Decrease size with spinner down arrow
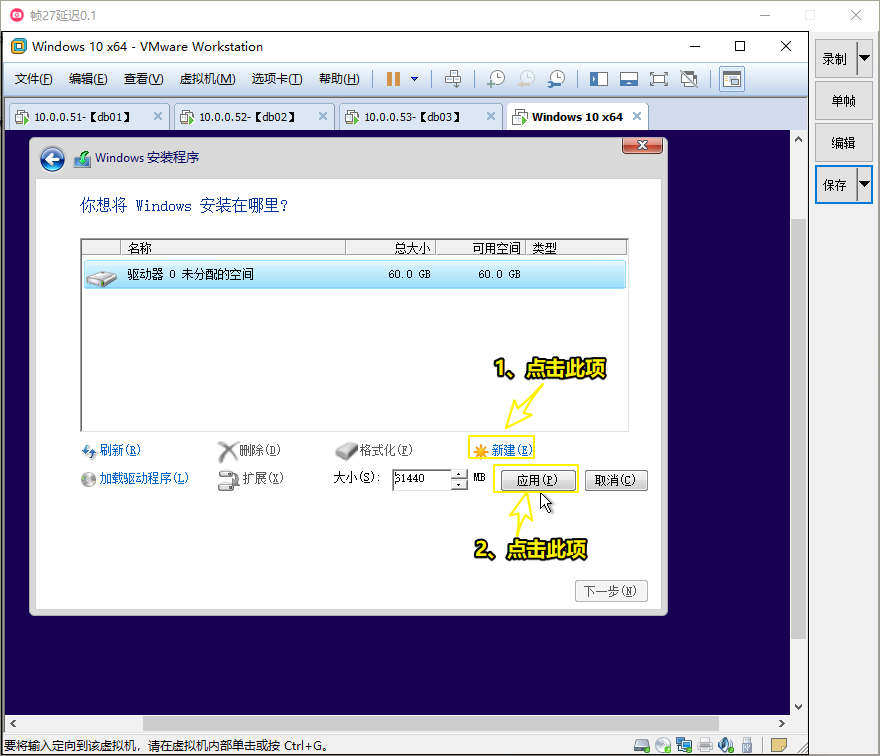Screen dimensions: 880x756 pyautogui.click(x=459, y=484)
